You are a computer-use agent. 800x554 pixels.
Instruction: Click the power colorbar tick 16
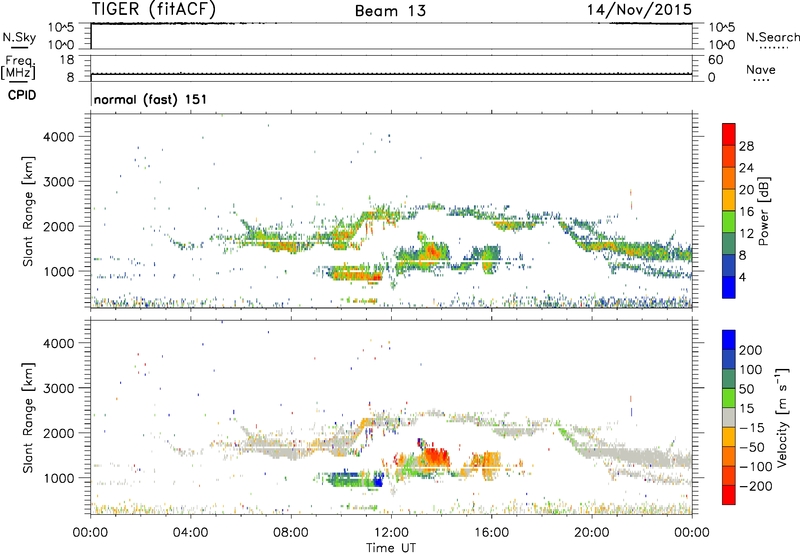click(x=746, y=212)
